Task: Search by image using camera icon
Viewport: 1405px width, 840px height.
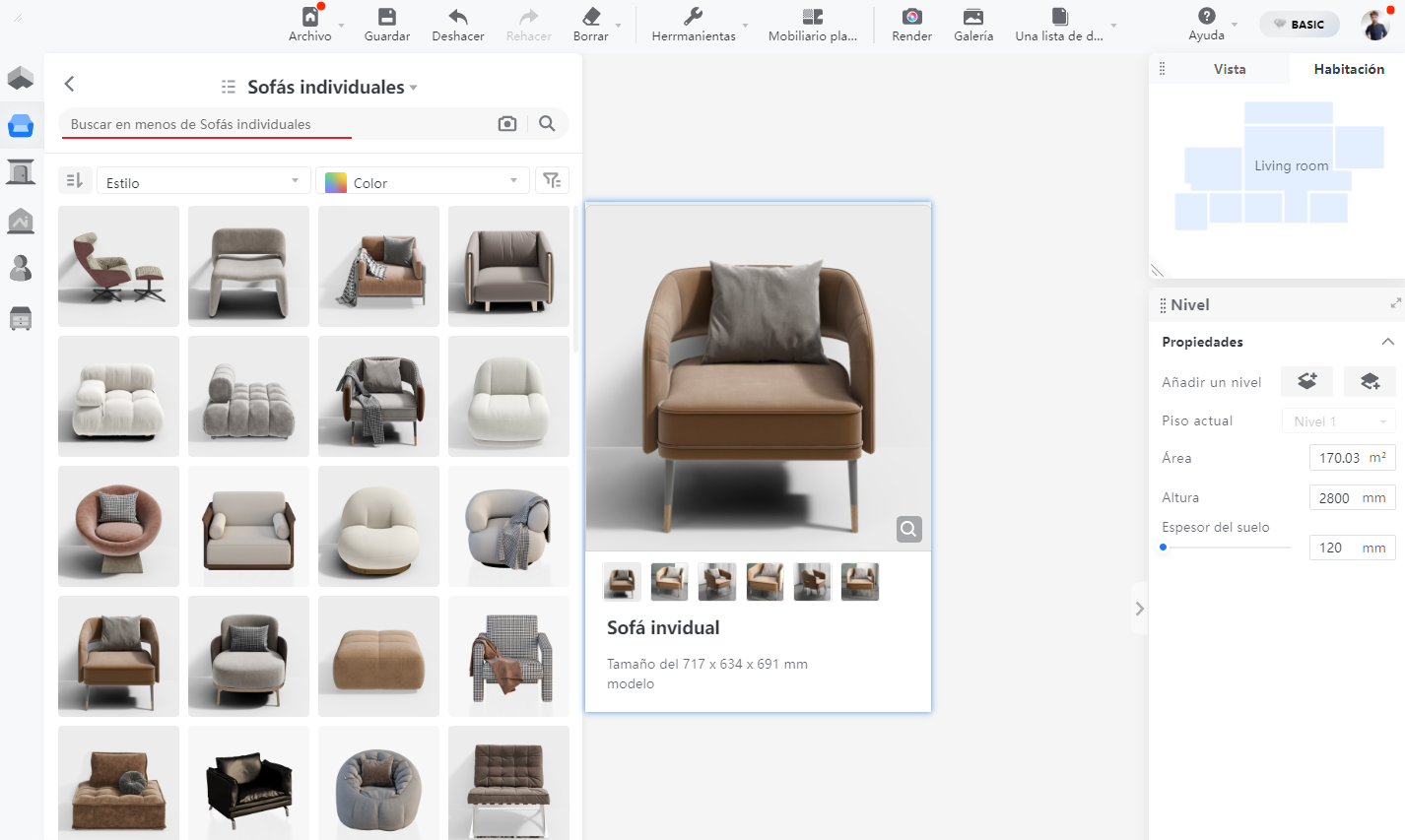Action: tap(507, 124)
